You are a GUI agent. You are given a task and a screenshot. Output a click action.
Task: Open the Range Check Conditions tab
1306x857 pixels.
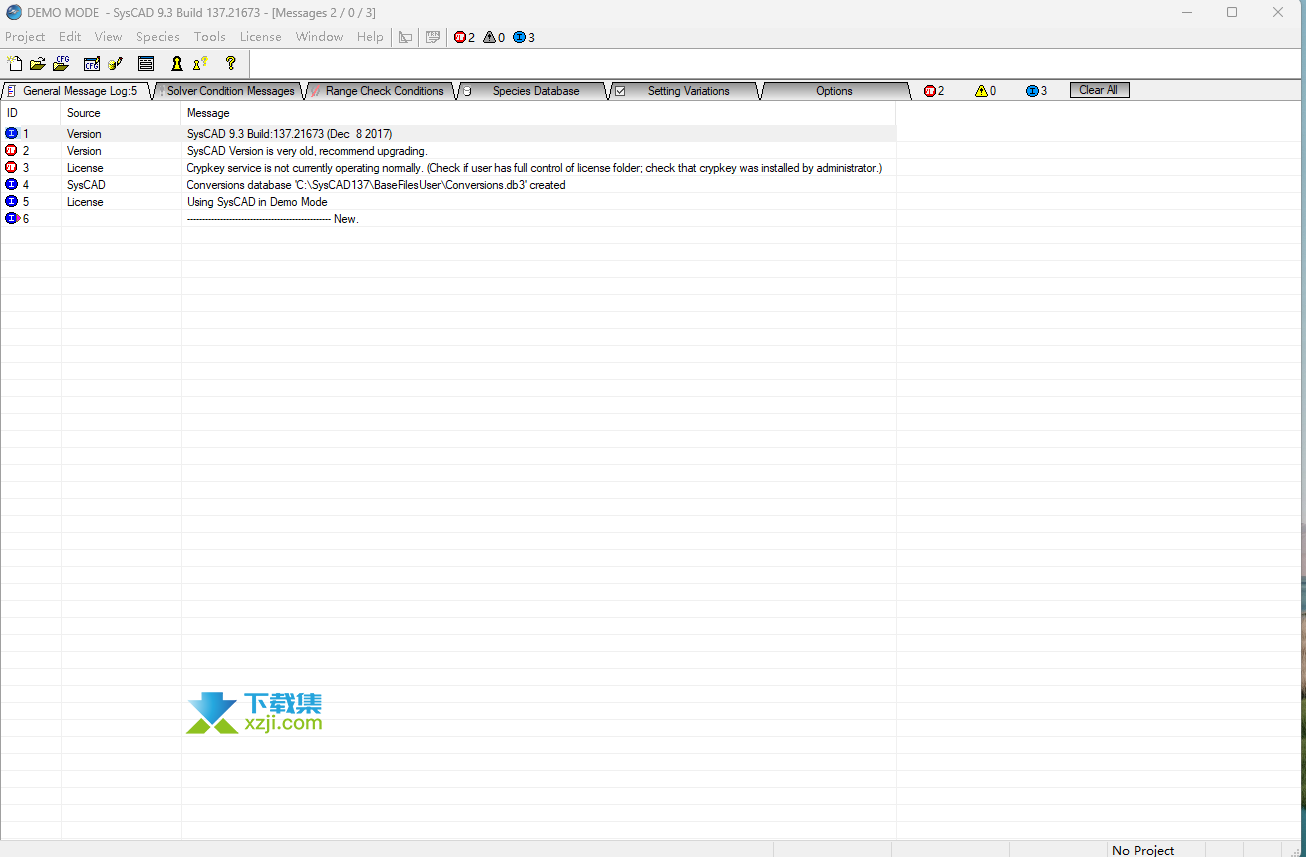click(381, 91)
